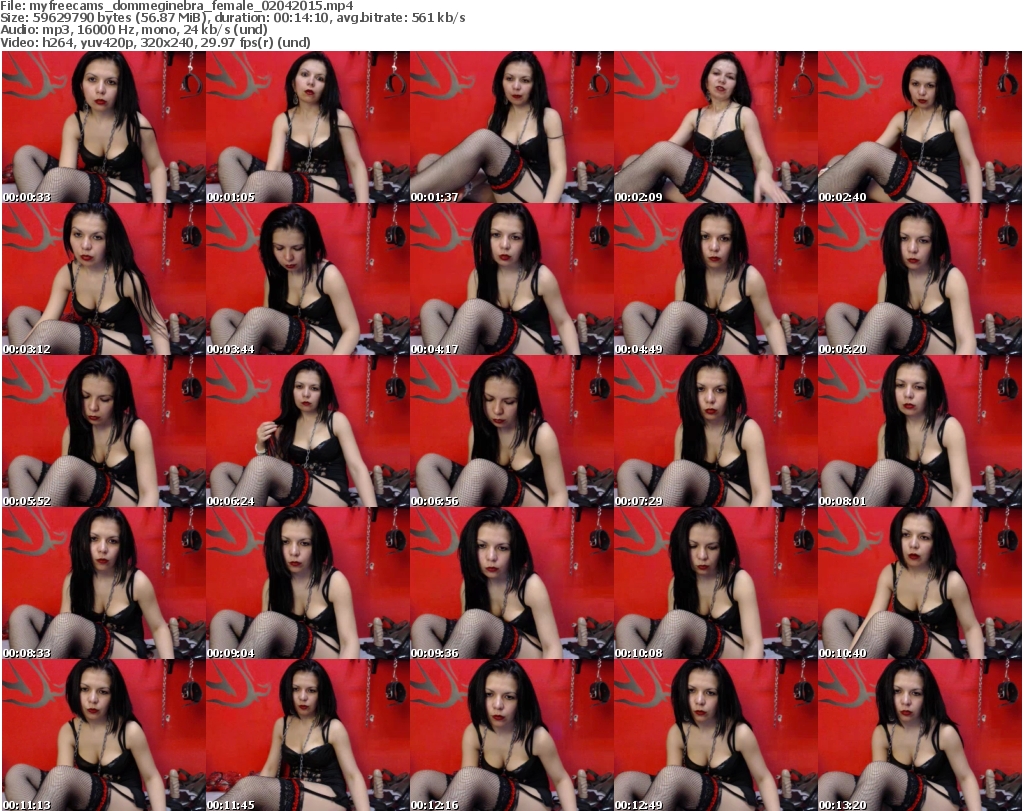Select the thumbnail stamped 00:01:05
The width and height of the screenshot is (1024, 811).
coord(308,127)
